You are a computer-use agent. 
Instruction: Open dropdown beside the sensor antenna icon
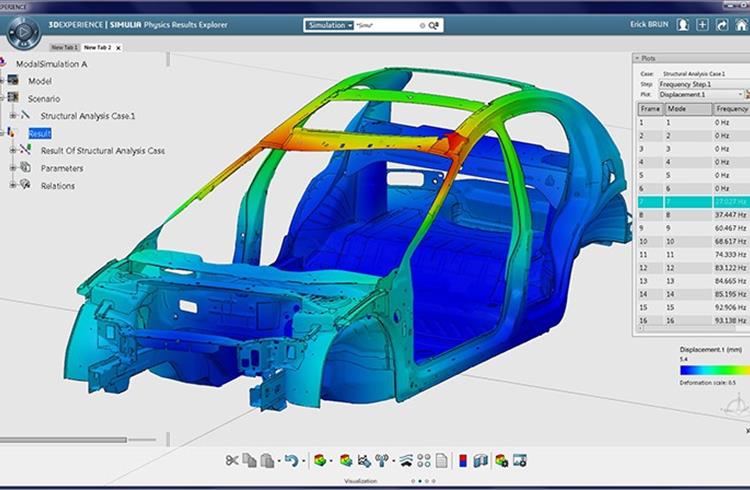(393, 462)
